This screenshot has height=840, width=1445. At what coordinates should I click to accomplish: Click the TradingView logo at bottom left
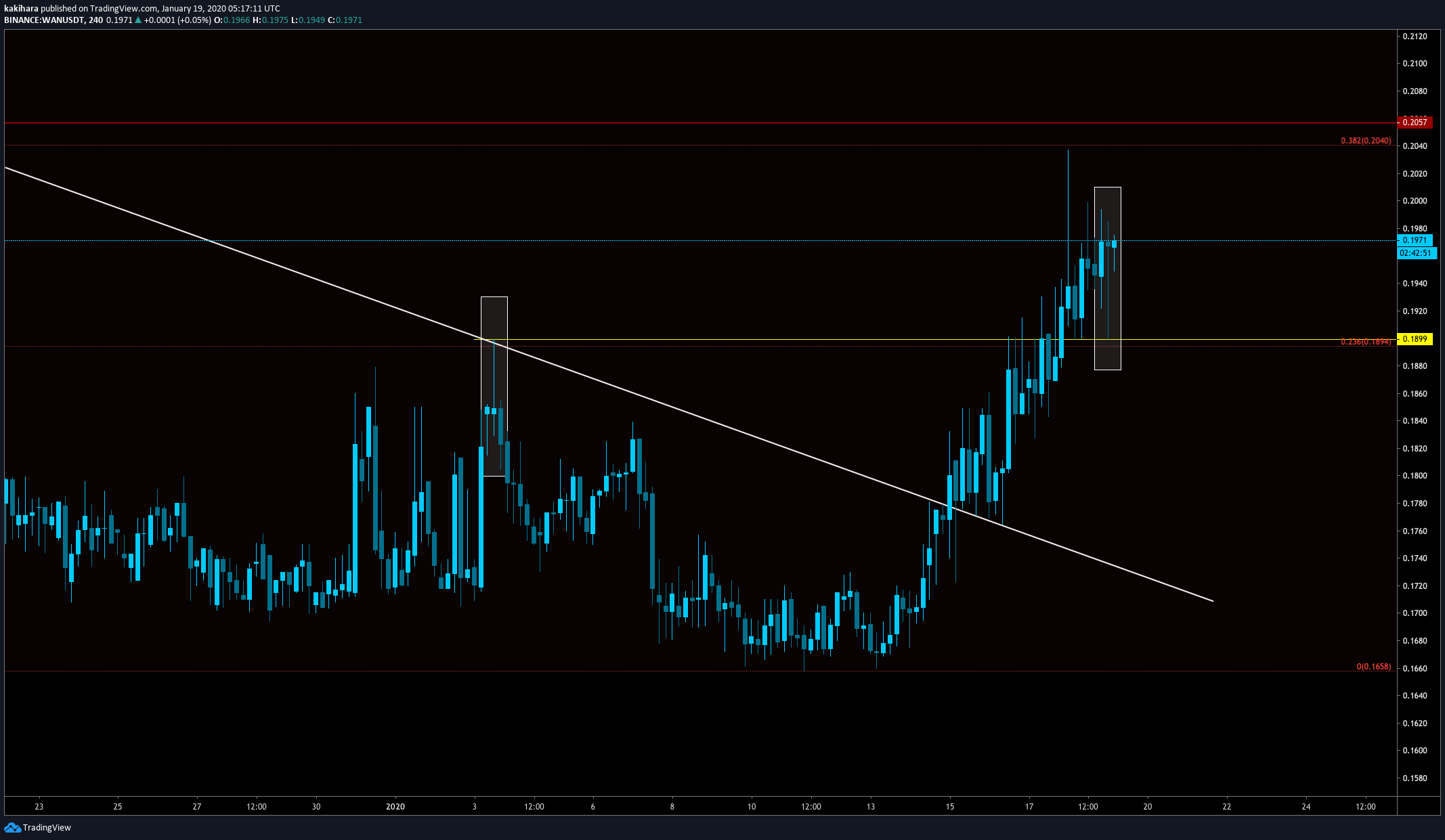[38, 827]
